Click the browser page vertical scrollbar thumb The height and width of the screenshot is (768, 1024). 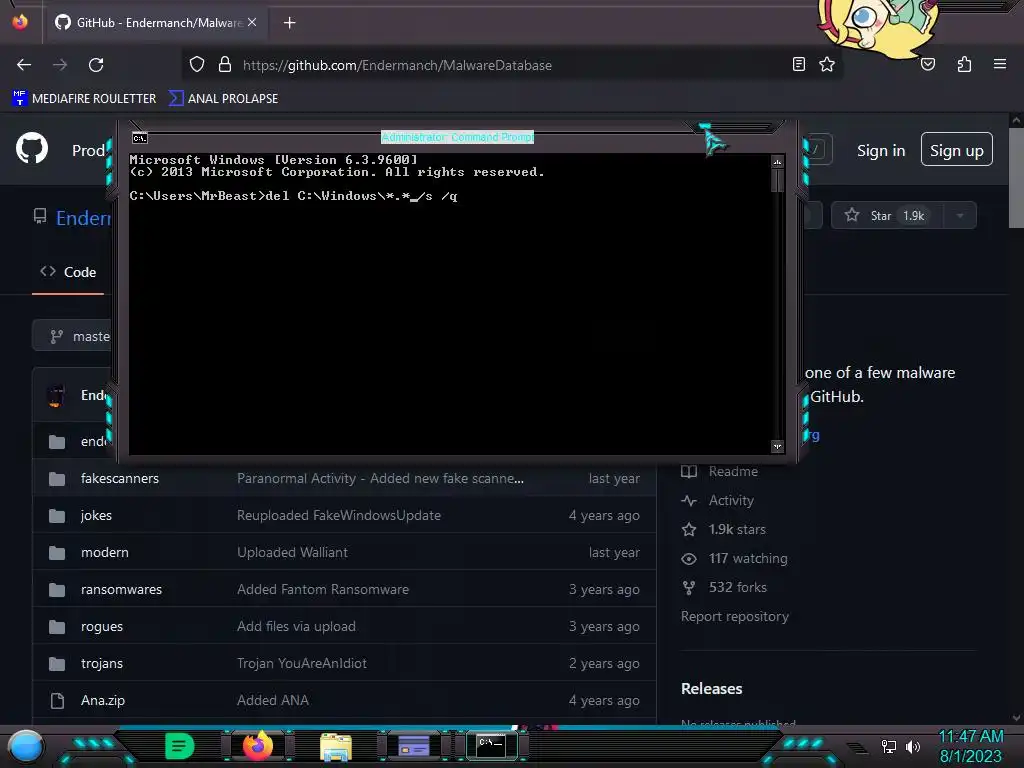coord(1016,178)
